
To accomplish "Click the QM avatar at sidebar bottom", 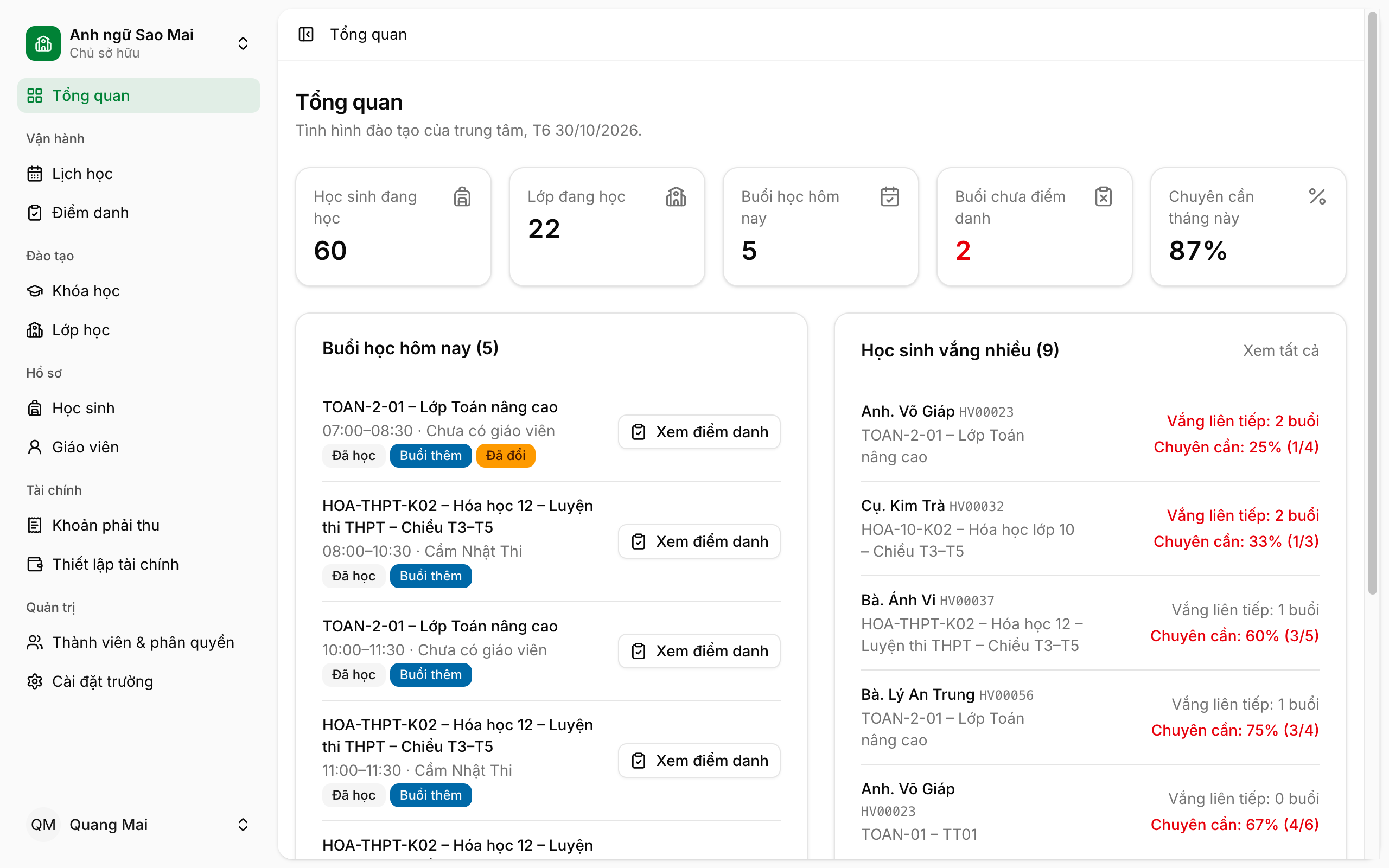I will [43, 825].
